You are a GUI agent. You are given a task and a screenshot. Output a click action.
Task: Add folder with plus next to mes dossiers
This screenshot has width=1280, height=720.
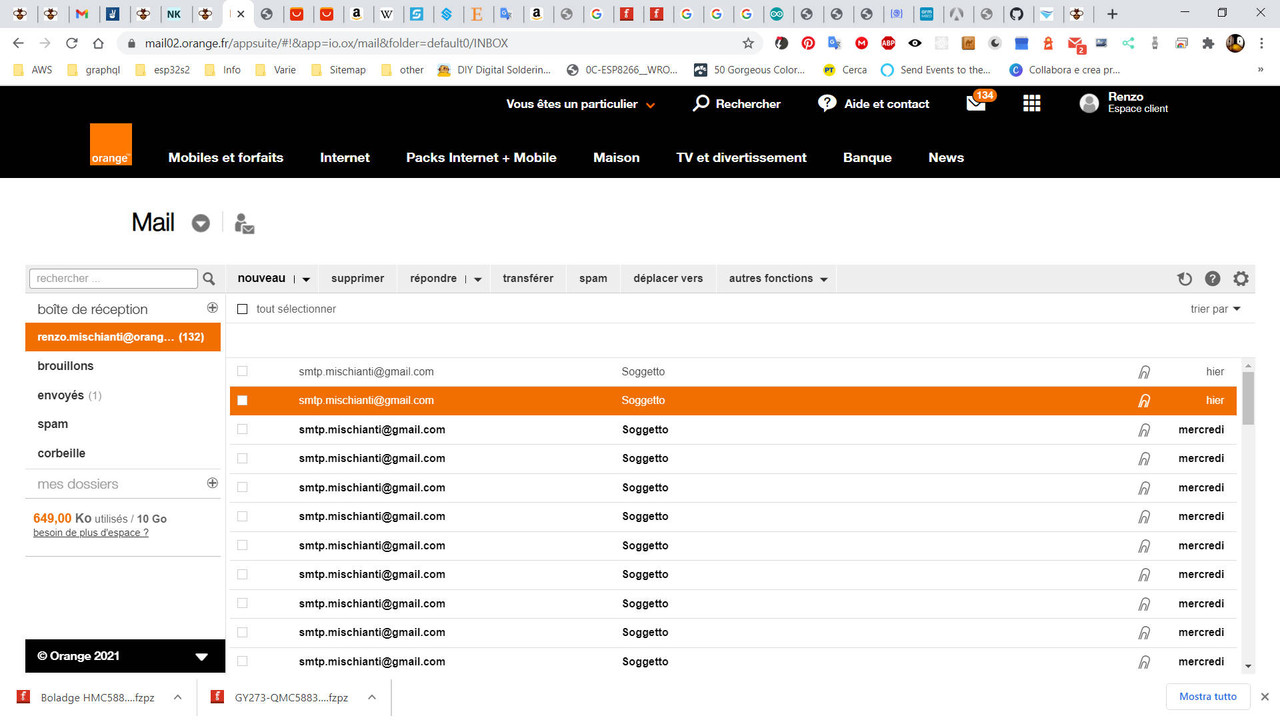(x=212, y=483)
